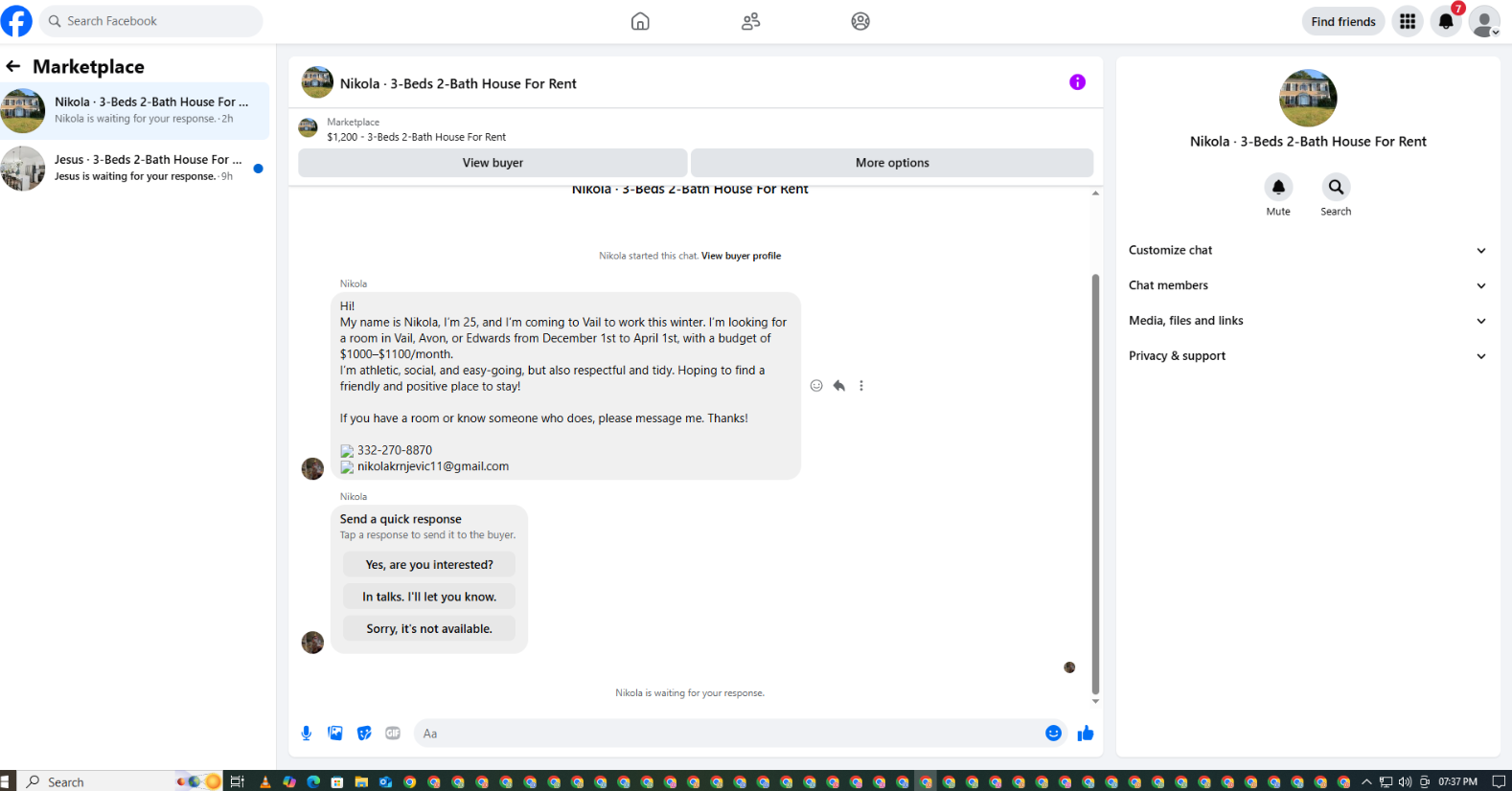Send a voice clip using the microphone
This screenshot has width=1512, height=791.
(307, 734)
